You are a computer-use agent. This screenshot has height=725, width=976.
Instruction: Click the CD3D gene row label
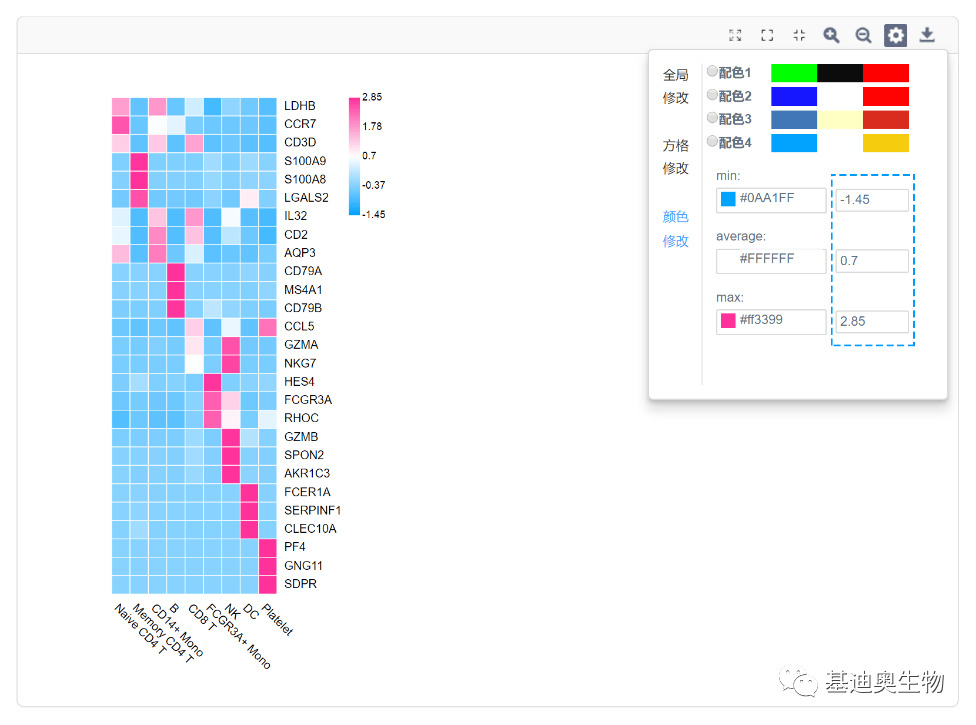coord(300,143)
